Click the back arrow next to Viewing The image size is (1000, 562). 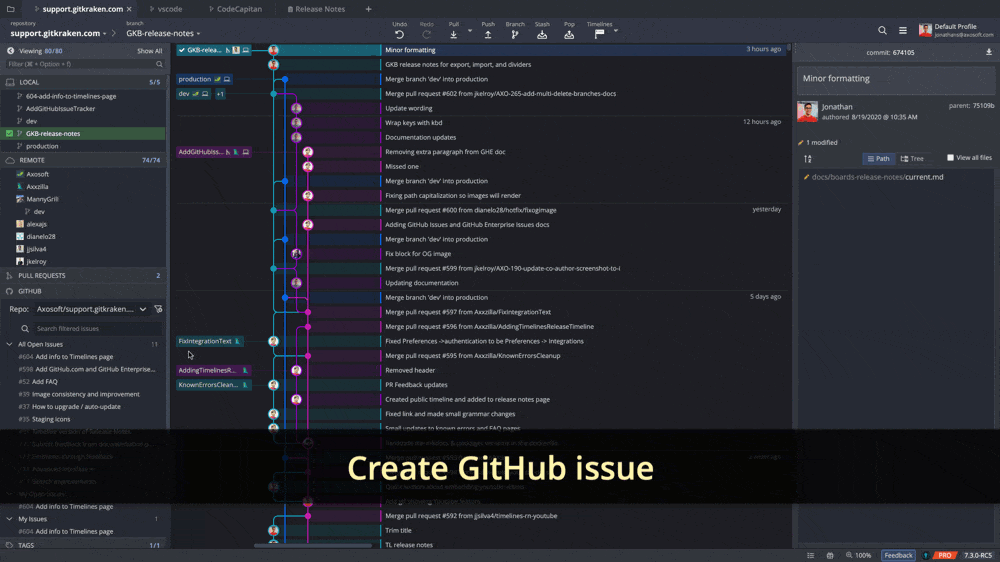click(10, 50)
